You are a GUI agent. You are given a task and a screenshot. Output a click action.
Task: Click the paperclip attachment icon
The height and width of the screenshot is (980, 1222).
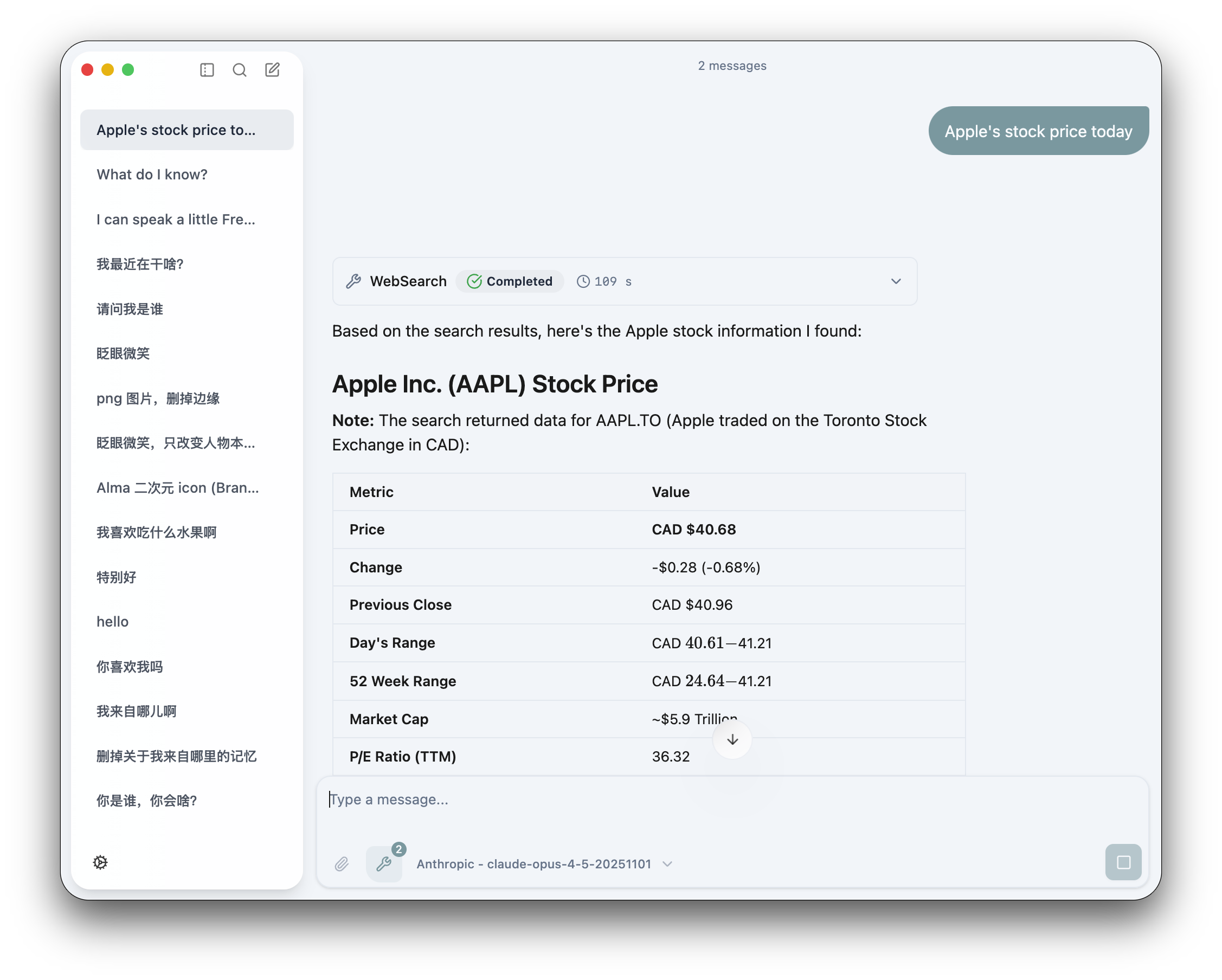point(341,864)
